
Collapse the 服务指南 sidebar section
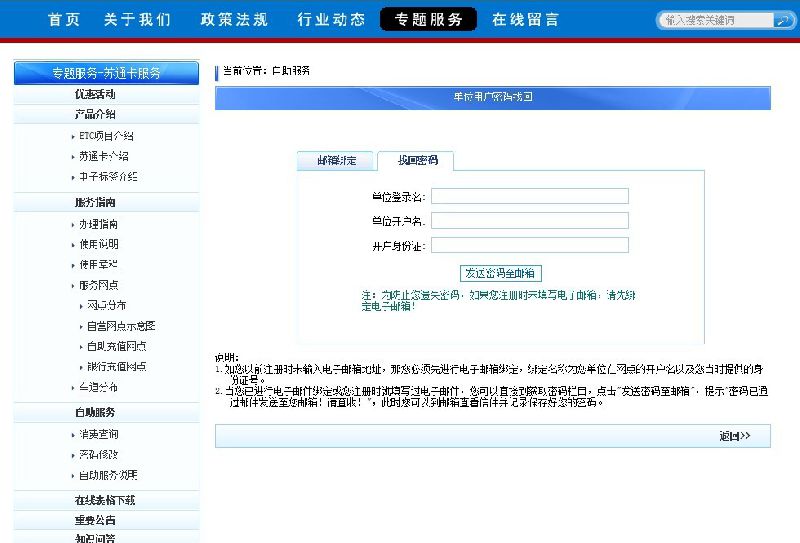[x=96, y=202]
